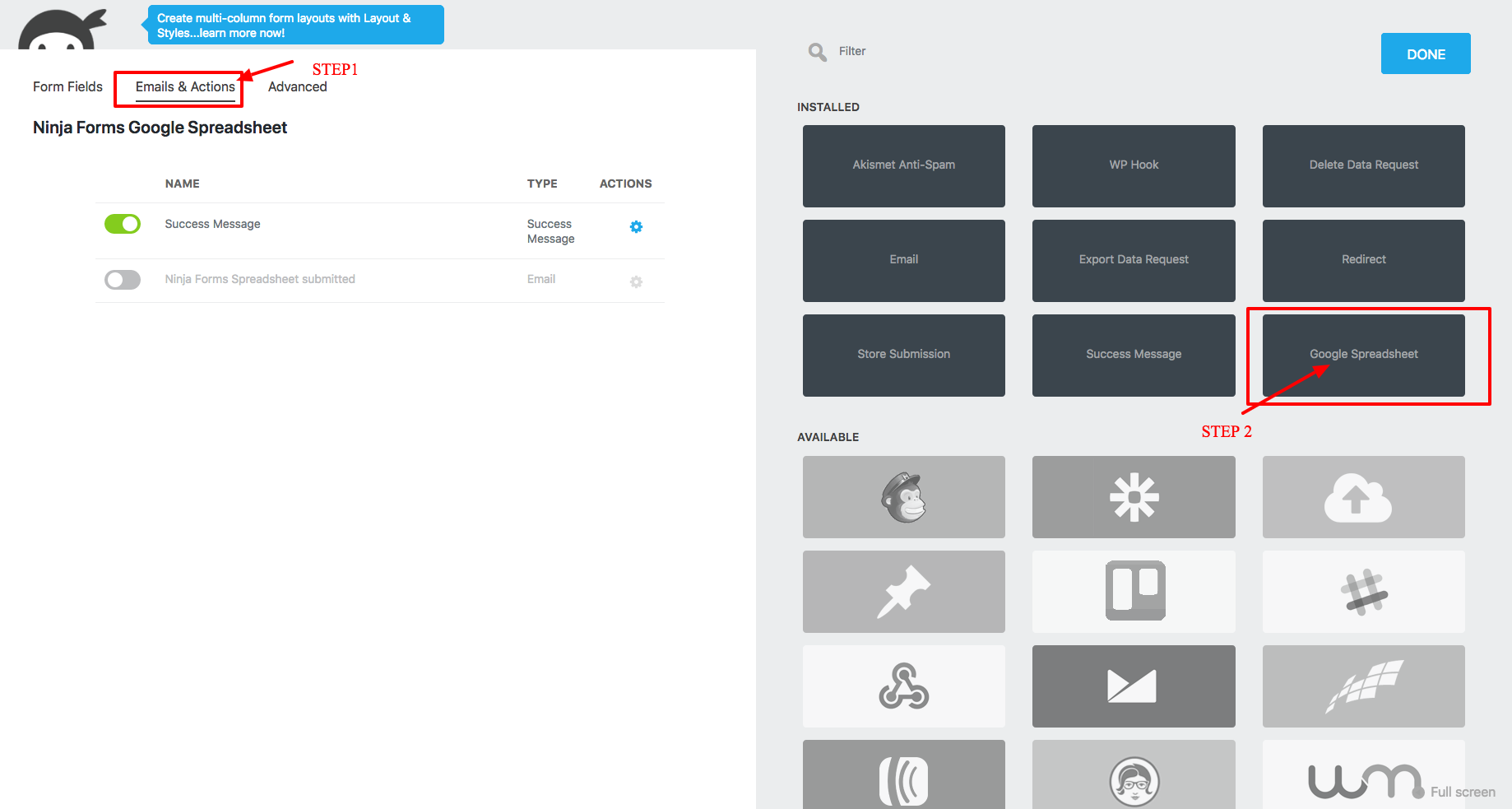This screenshot has height=809, width=1512.
Task: Pick the pushpin action tile
Action: coord(903,592)
